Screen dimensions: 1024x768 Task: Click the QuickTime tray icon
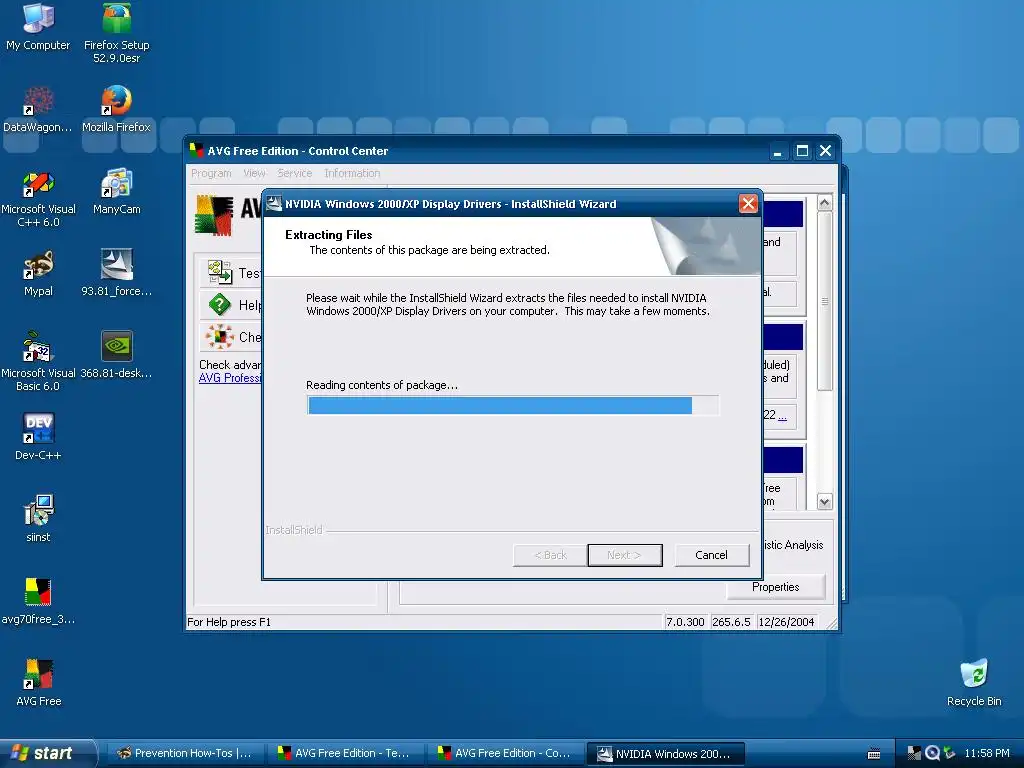pyautogui.click(x=932, y=753)
